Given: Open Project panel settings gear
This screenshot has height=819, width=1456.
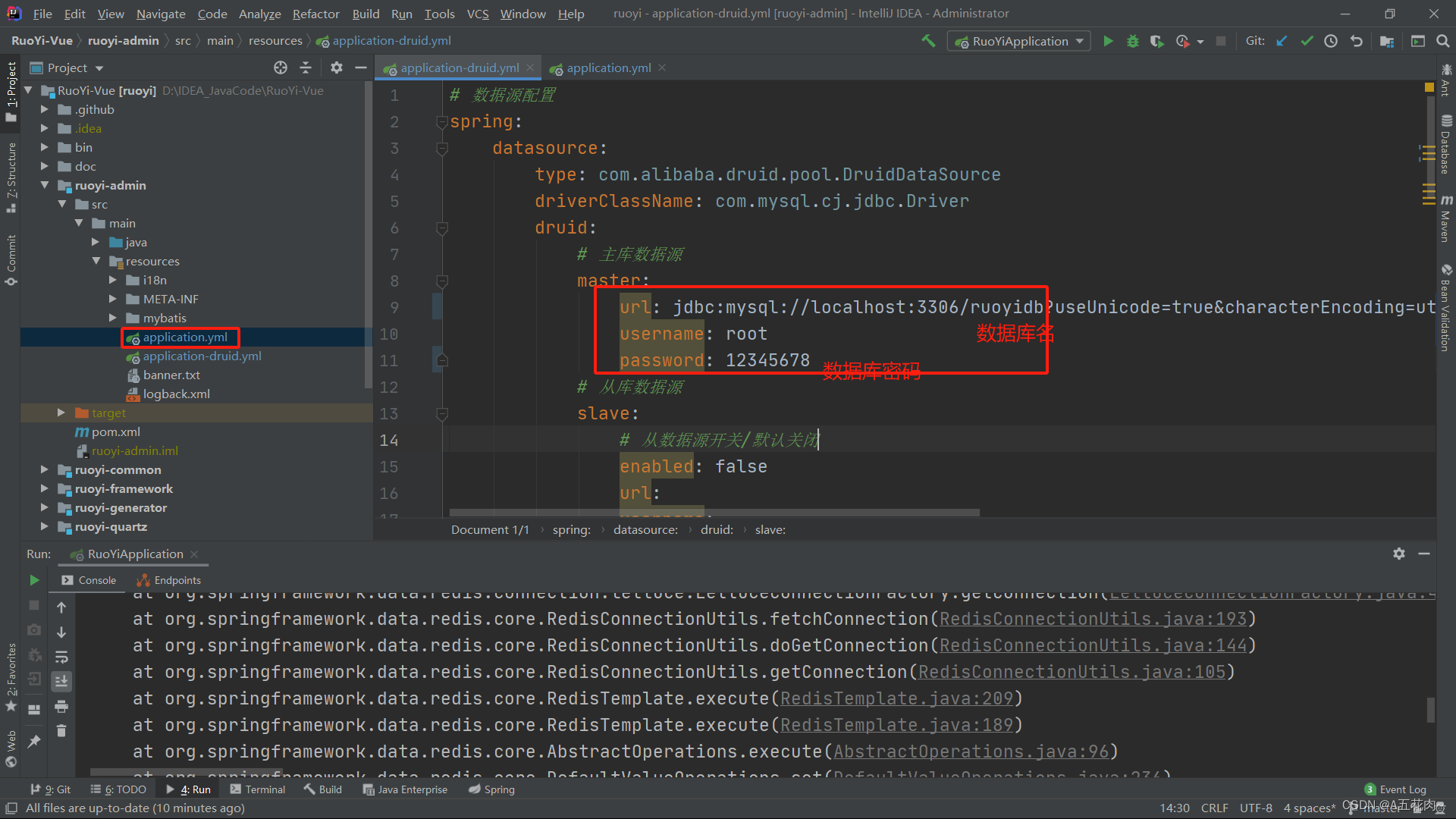Looking at the screenshot, I should pyautogui.click(x=337, y=67).
